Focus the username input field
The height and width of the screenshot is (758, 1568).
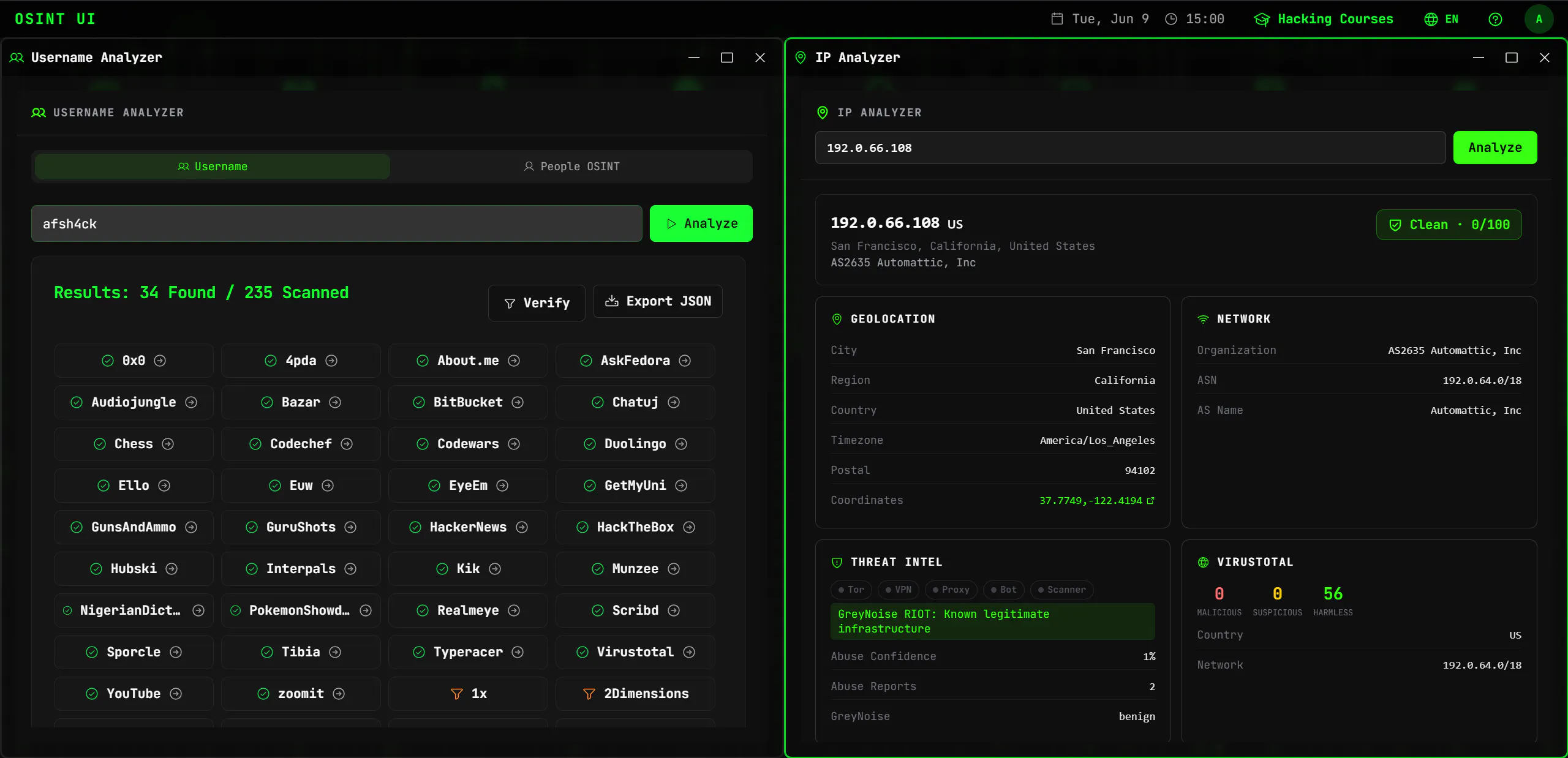[337, 223]
